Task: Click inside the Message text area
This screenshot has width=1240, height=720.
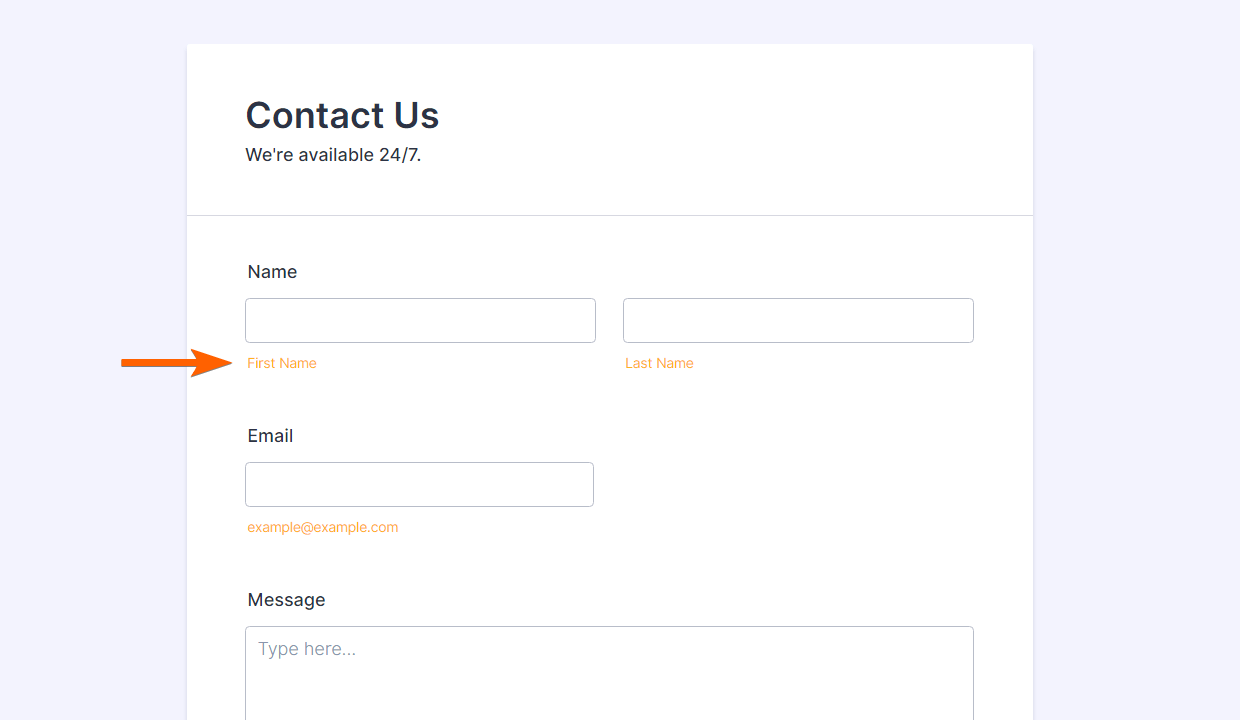Action: (x=609, y=685)
